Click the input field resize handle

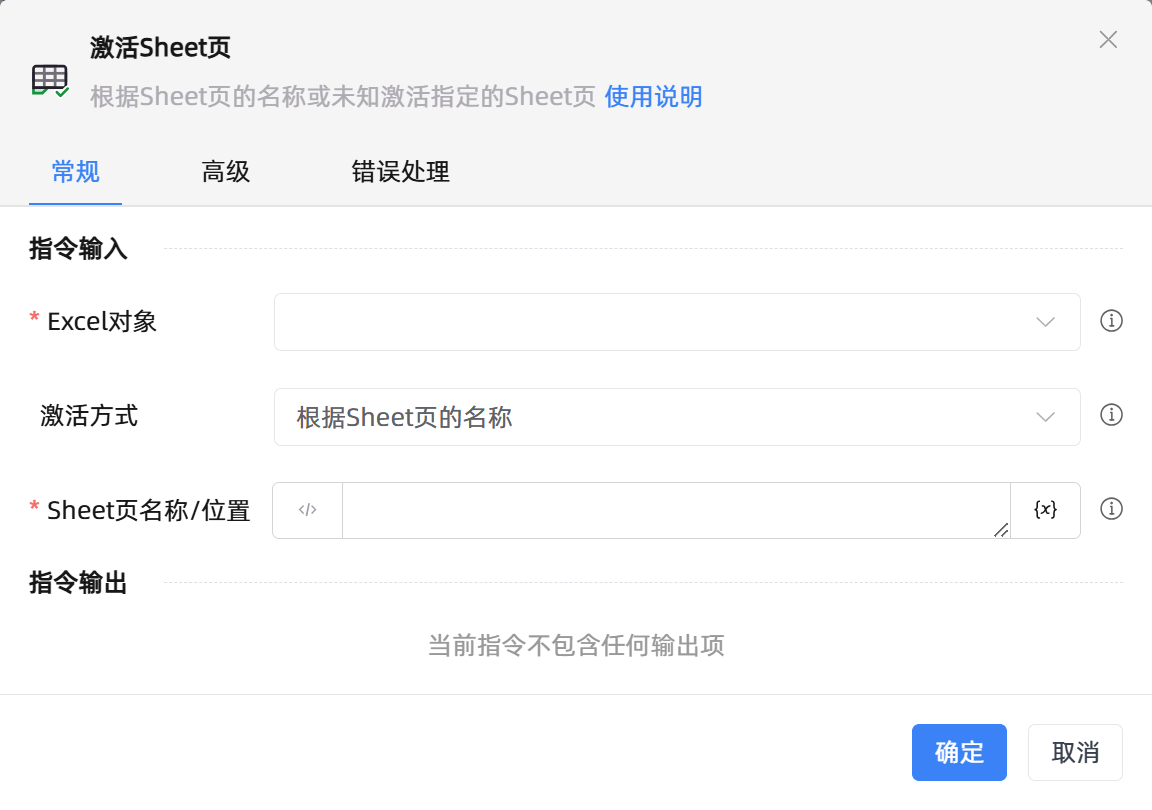click(1001, 530)
